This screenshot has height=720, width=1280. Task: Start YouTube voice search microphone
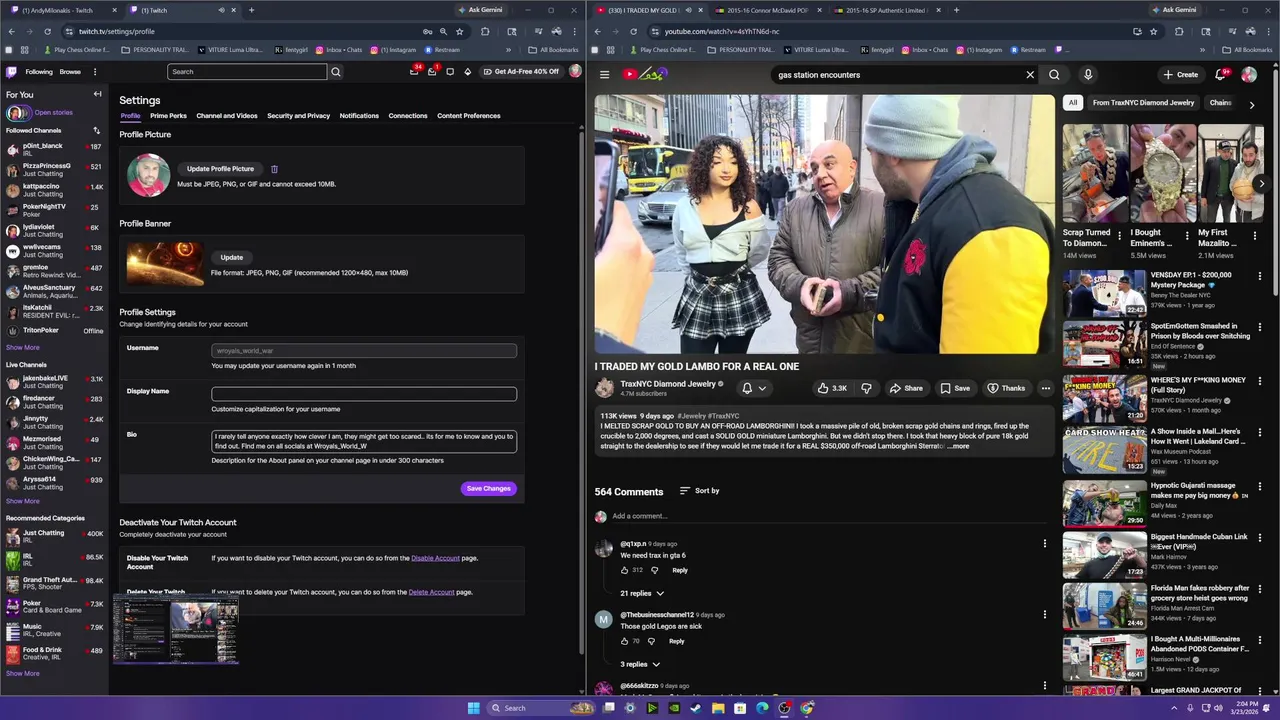coord(1088,75)
